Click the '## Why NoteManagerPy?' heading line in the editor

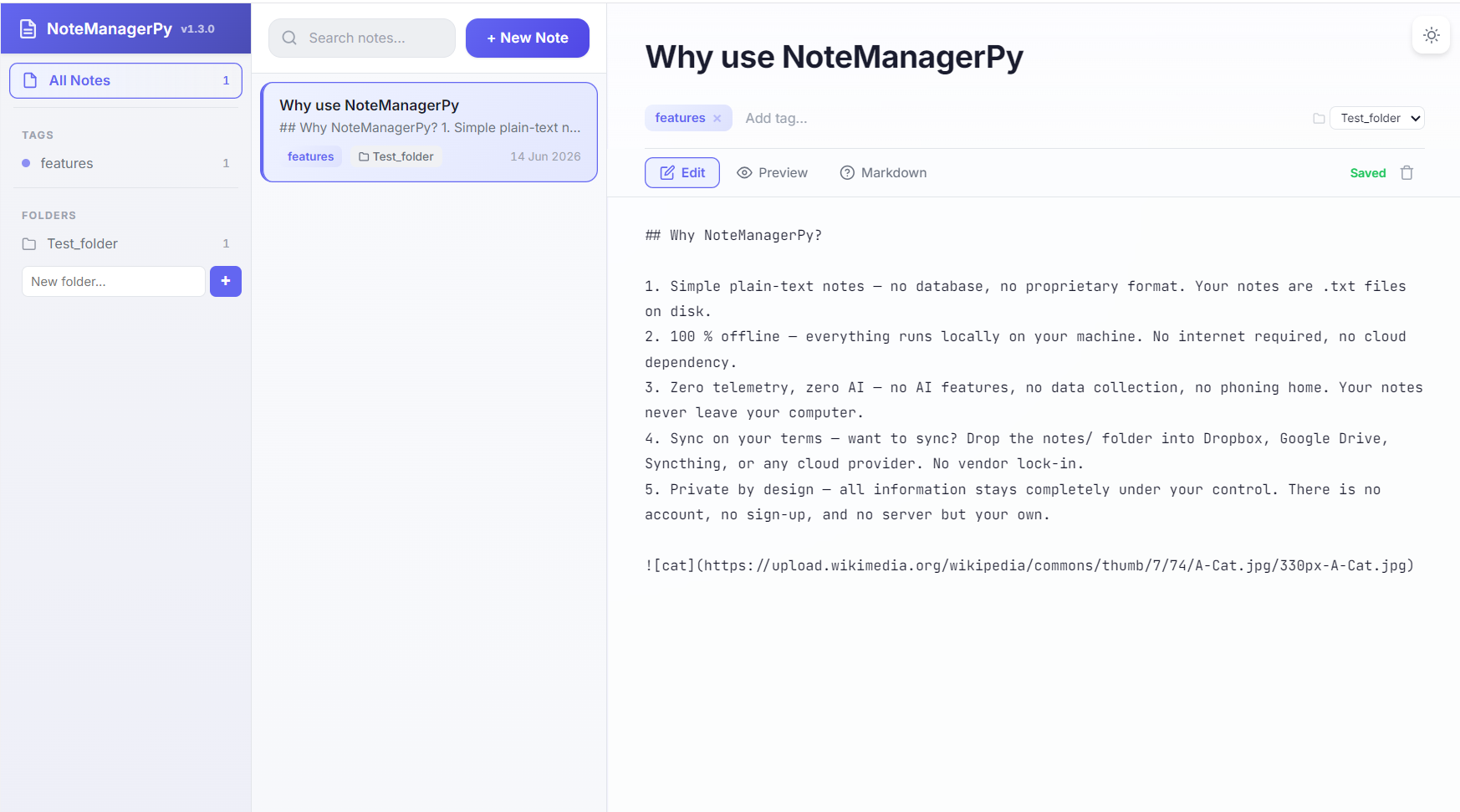click(x=733, y=235)
